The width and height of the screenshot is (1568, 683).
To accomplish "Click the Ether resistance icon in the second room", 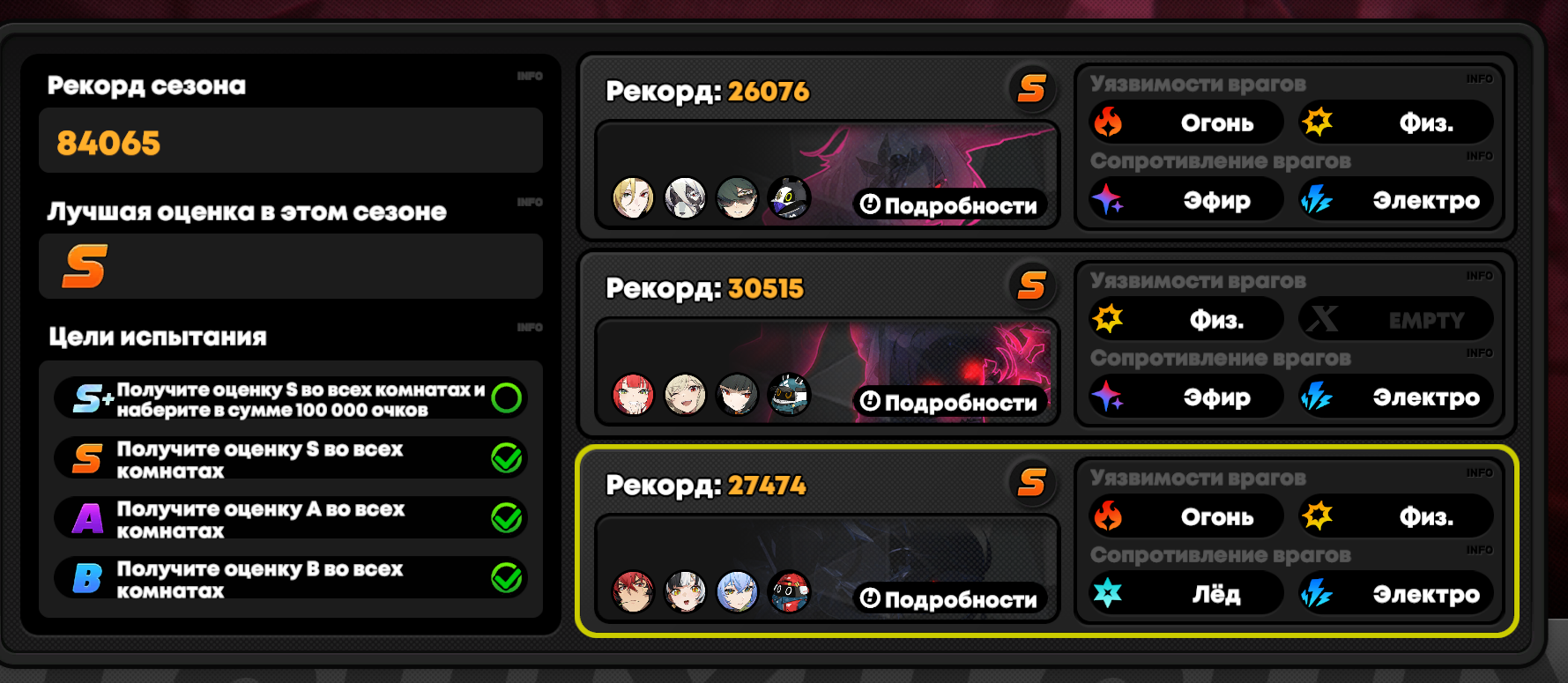I will tap(1108, 397).
